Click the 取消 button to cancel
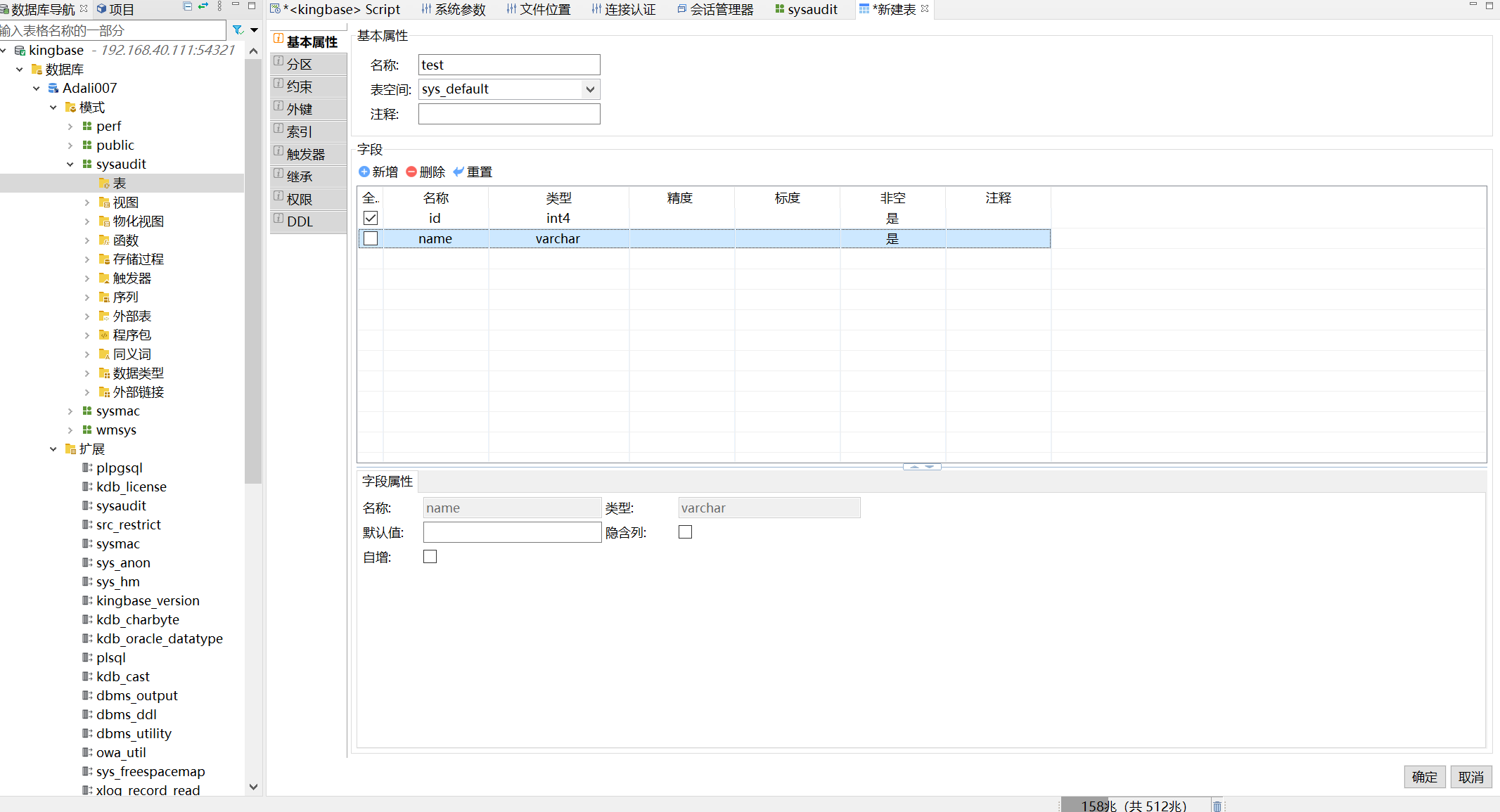The image size is (1500, 812). 1470,777
